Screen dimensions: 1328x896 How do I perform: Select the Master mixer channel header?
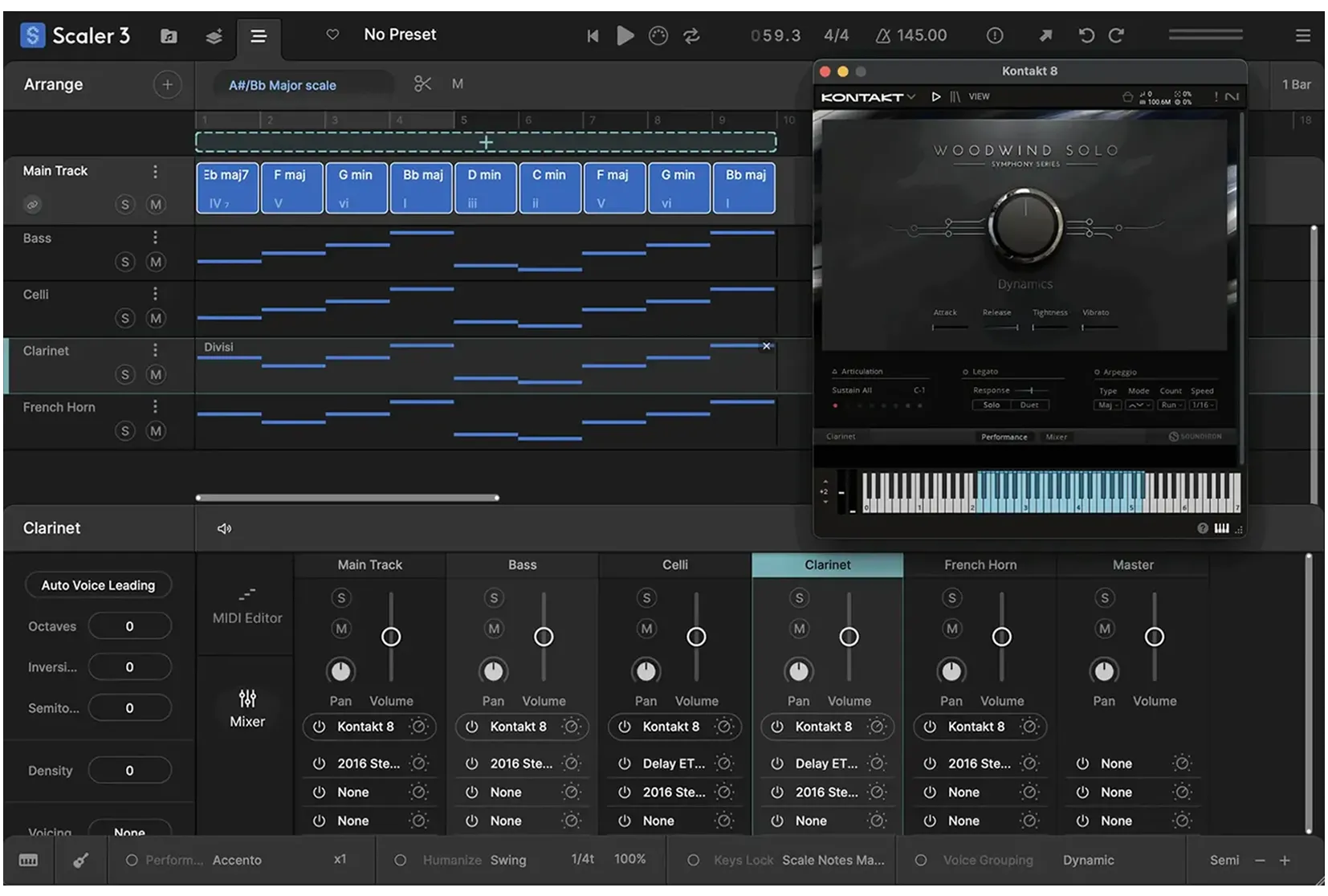click(x=1133, y=565)
